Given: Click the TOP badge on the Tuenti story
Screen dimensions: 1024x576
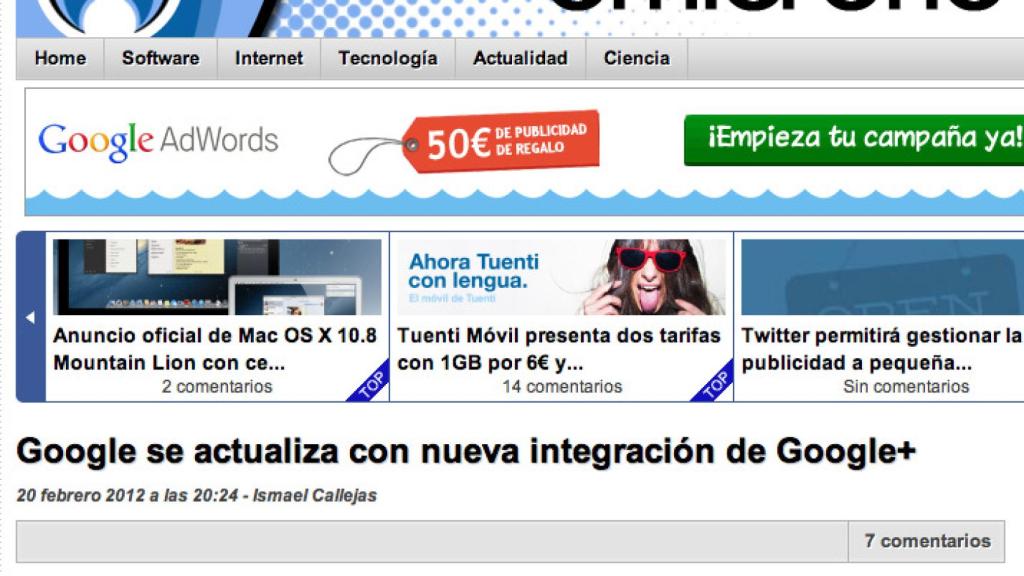Looking at the screenshot, I should pyautogui.click(x=716, y=386).
